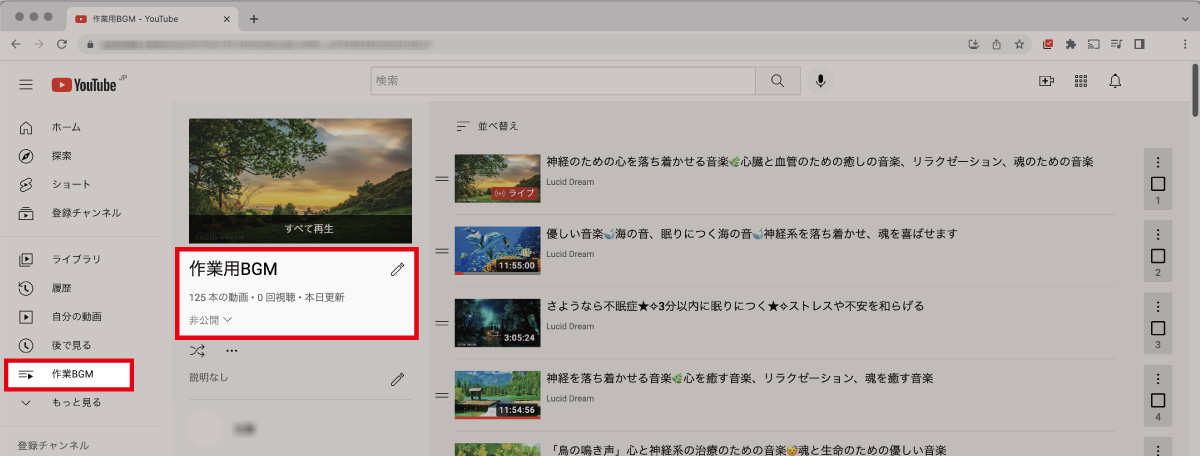Edit the playlist description pencil icon
Image resolution: width=1200 pixels, height=456 pixels.
(397, 379)
